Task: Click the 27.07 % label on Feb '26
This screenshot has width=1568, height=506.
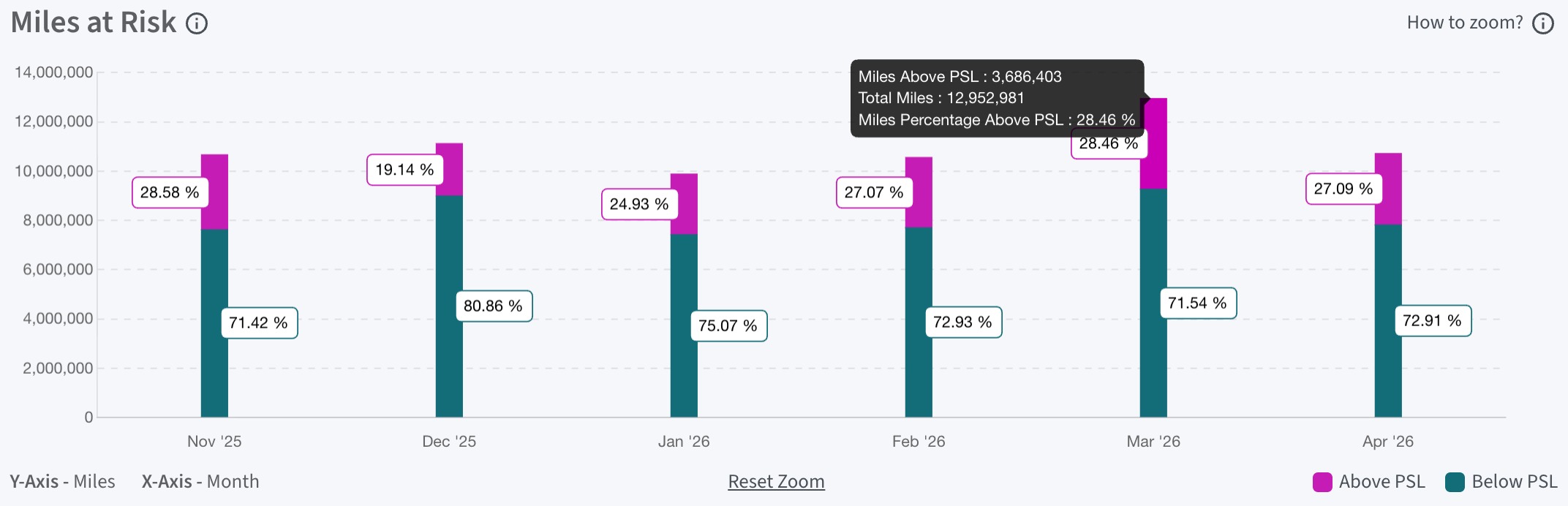Action: (874, 192)
